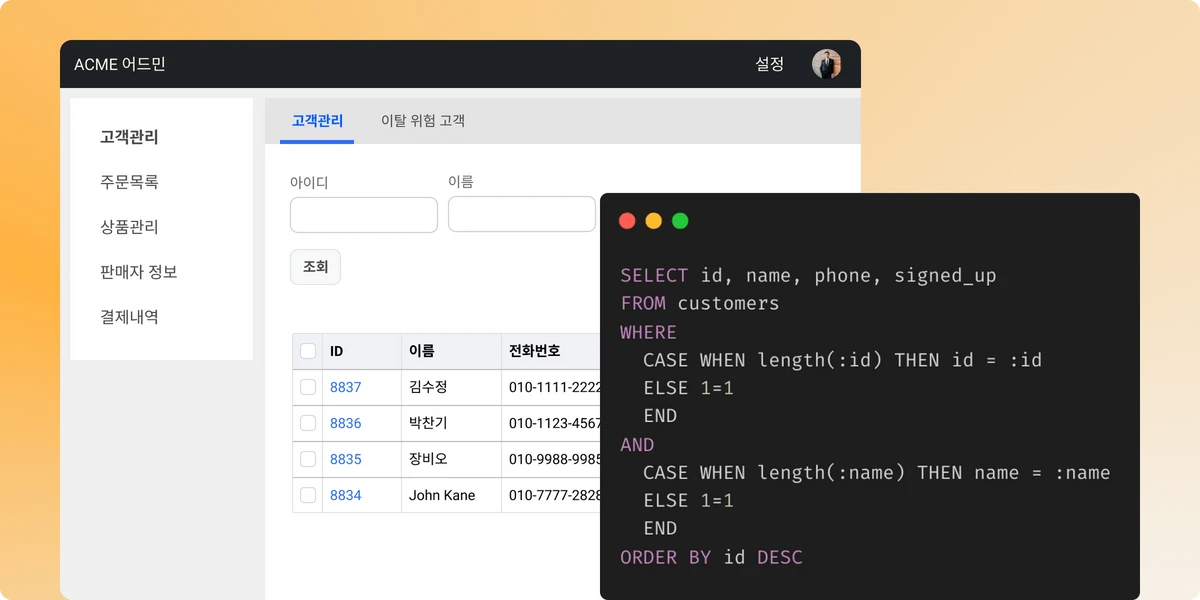Open customer link 8834
The height and width of the screenshot is (600, 1200).
[346, 495]
